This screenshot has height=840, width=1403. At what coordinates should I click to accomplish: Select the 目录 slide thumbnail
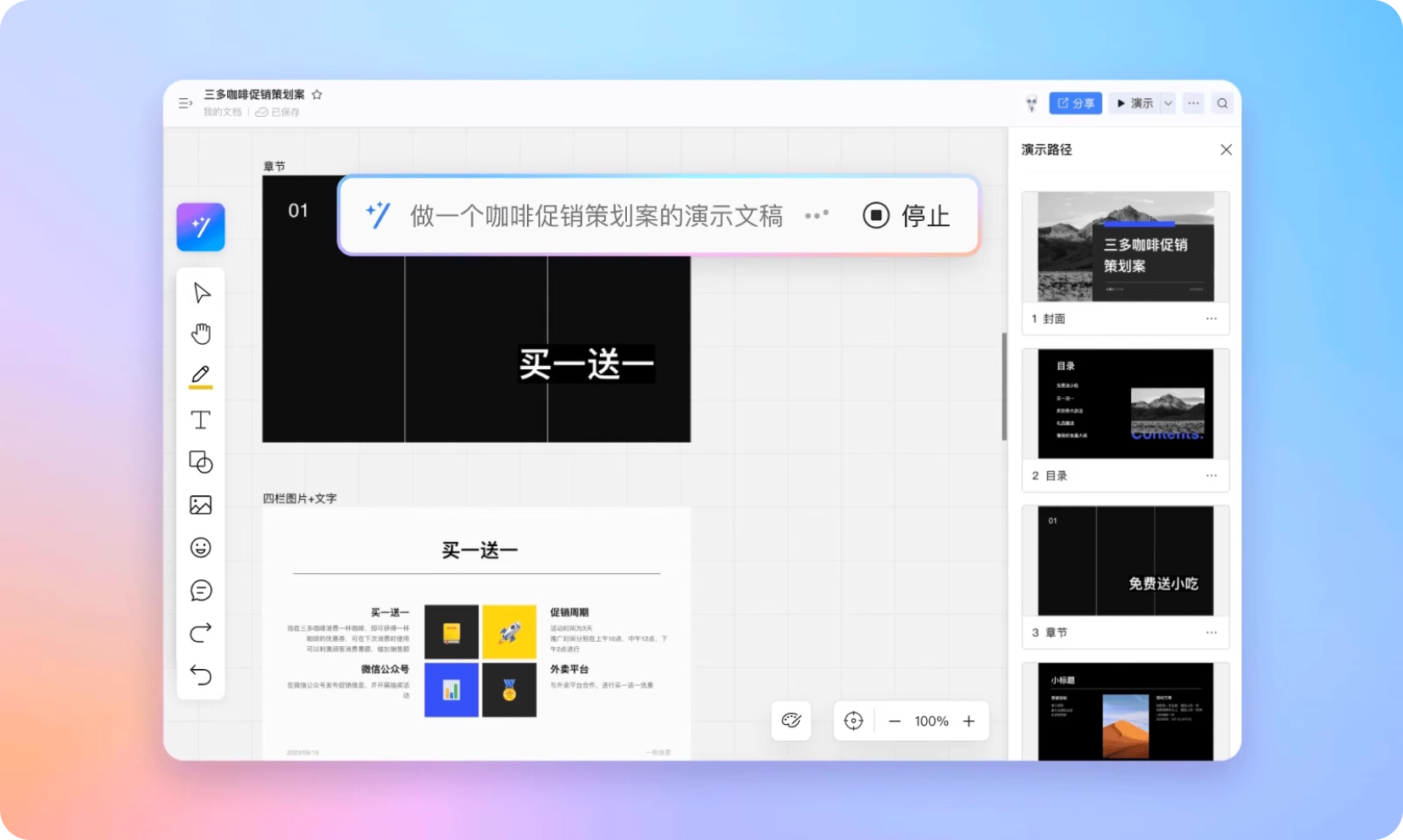pyautogui.click(x=1126, y=404)
